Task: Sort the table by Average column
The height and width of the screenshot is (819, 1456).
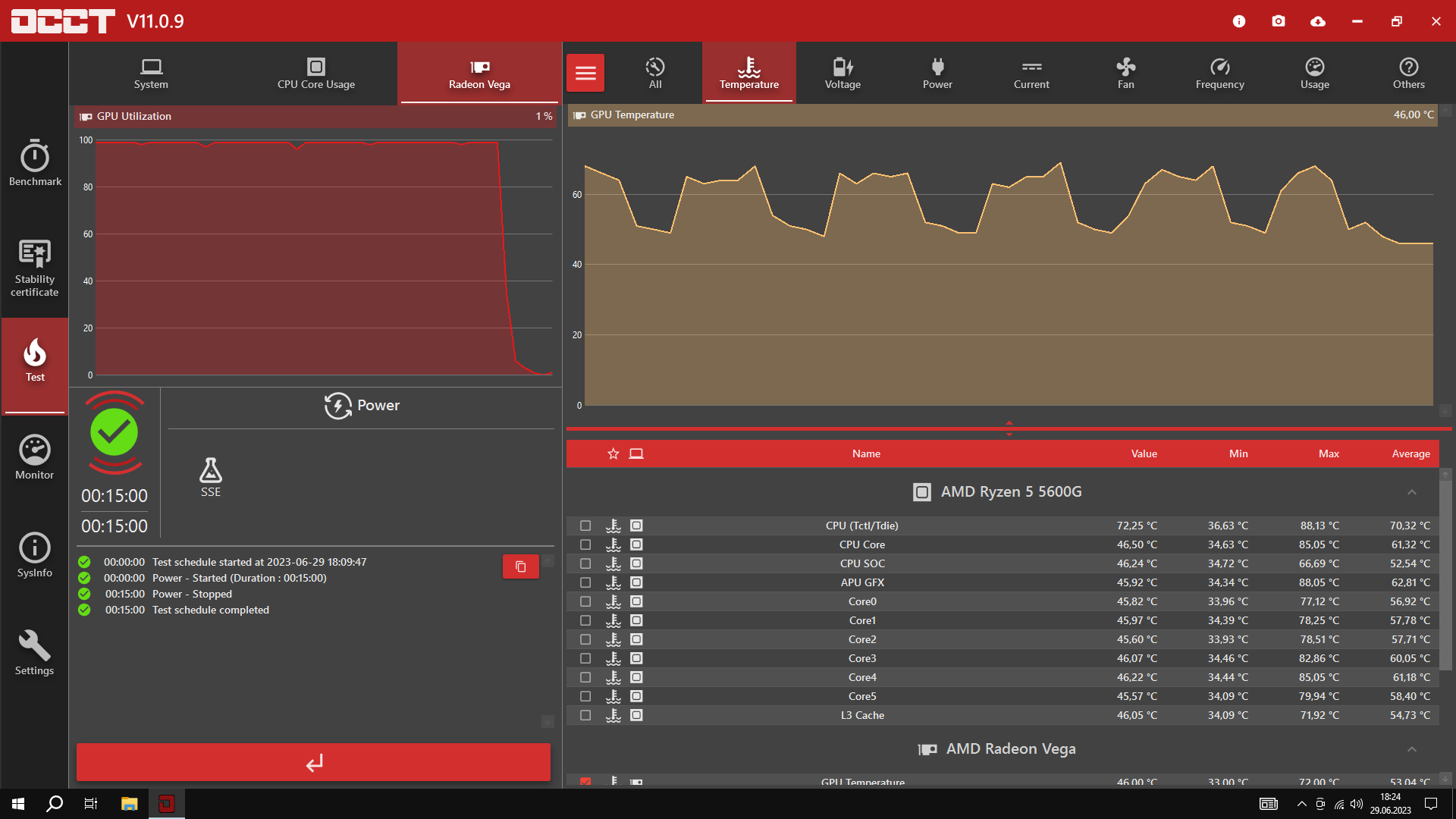Action: [x=1410, y=453]
